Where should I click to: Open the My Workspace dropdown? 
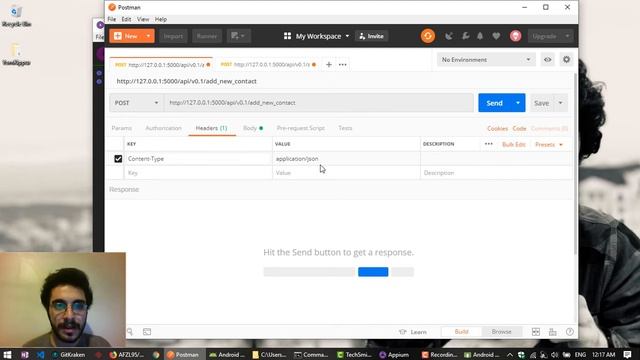317,36
